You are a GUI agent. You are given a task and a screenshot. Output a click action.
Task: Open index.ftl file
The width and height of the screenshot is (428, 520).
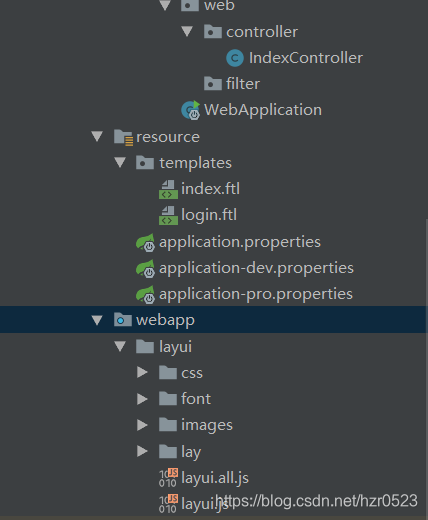[210, 189]
